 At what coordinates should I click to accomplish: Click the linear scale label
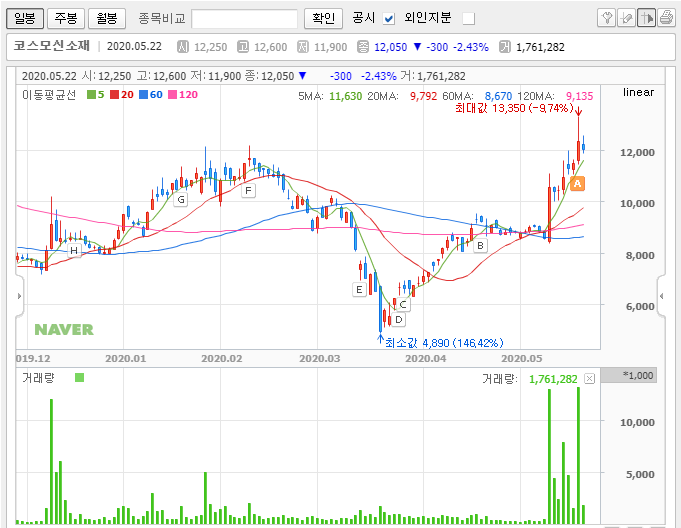[x=638, y=92]
